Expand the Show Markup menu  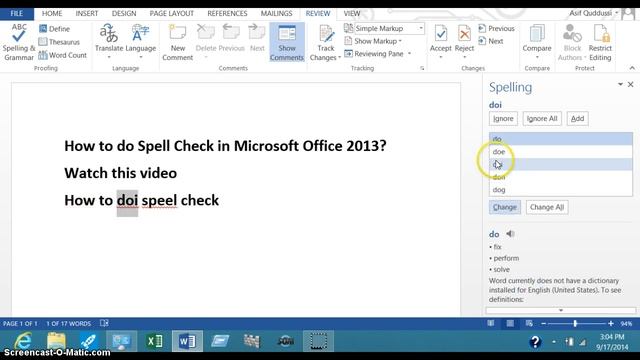point(373,41)
